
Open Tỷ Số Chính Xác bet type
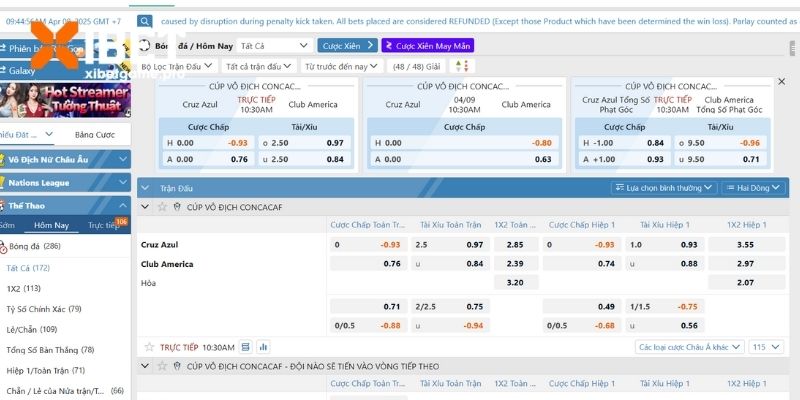tap(44, 309)
